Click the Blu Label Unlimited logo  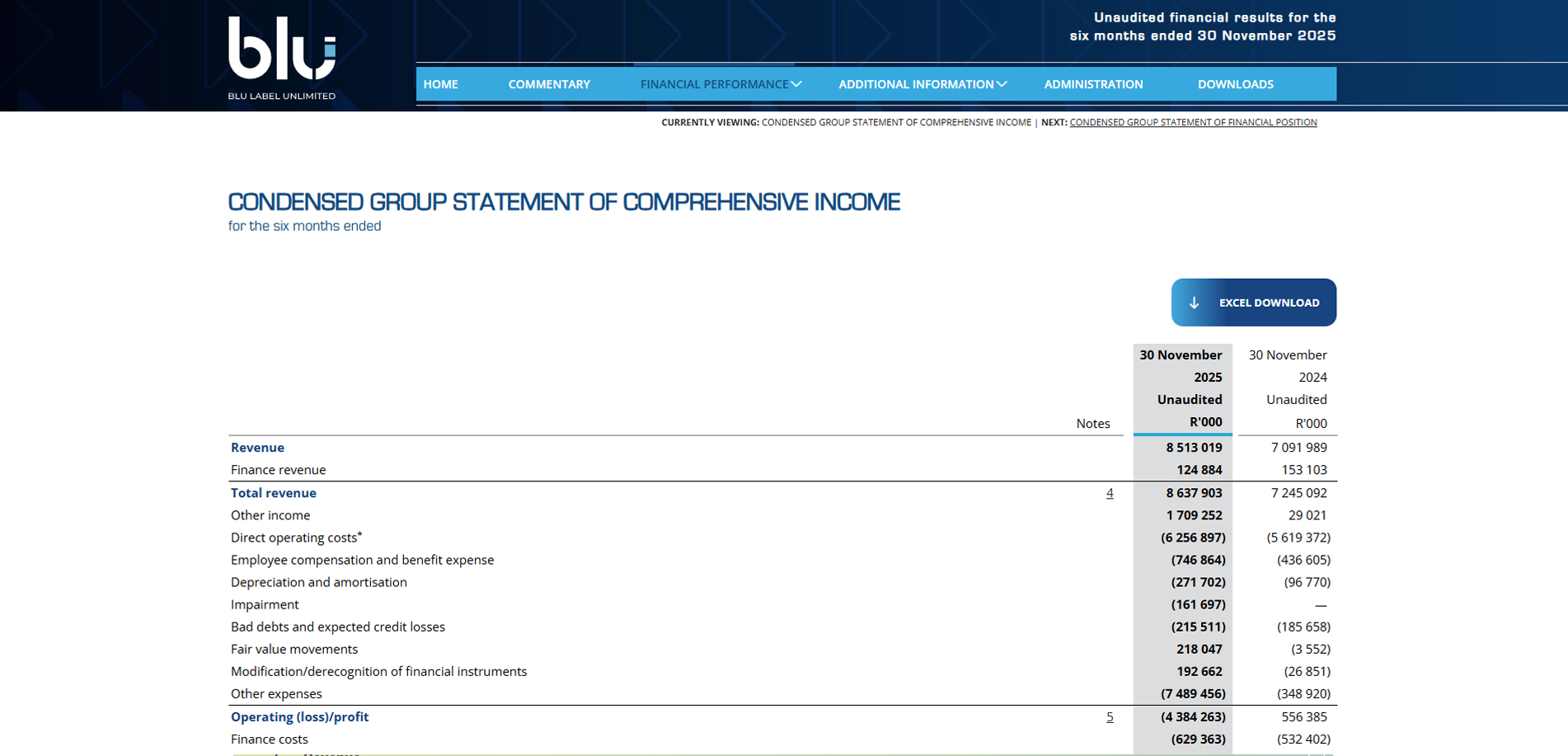282,58
